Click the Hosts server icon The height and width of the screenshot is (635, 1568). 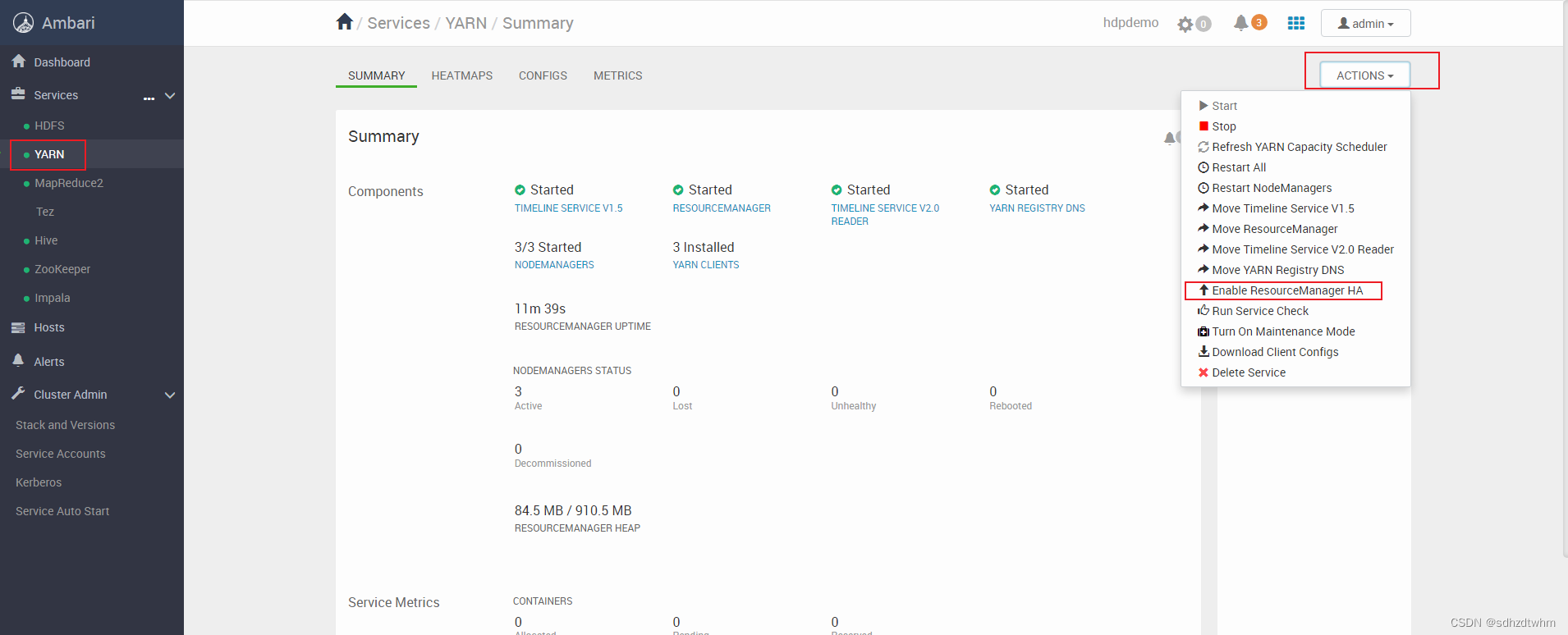pos(18,327)
